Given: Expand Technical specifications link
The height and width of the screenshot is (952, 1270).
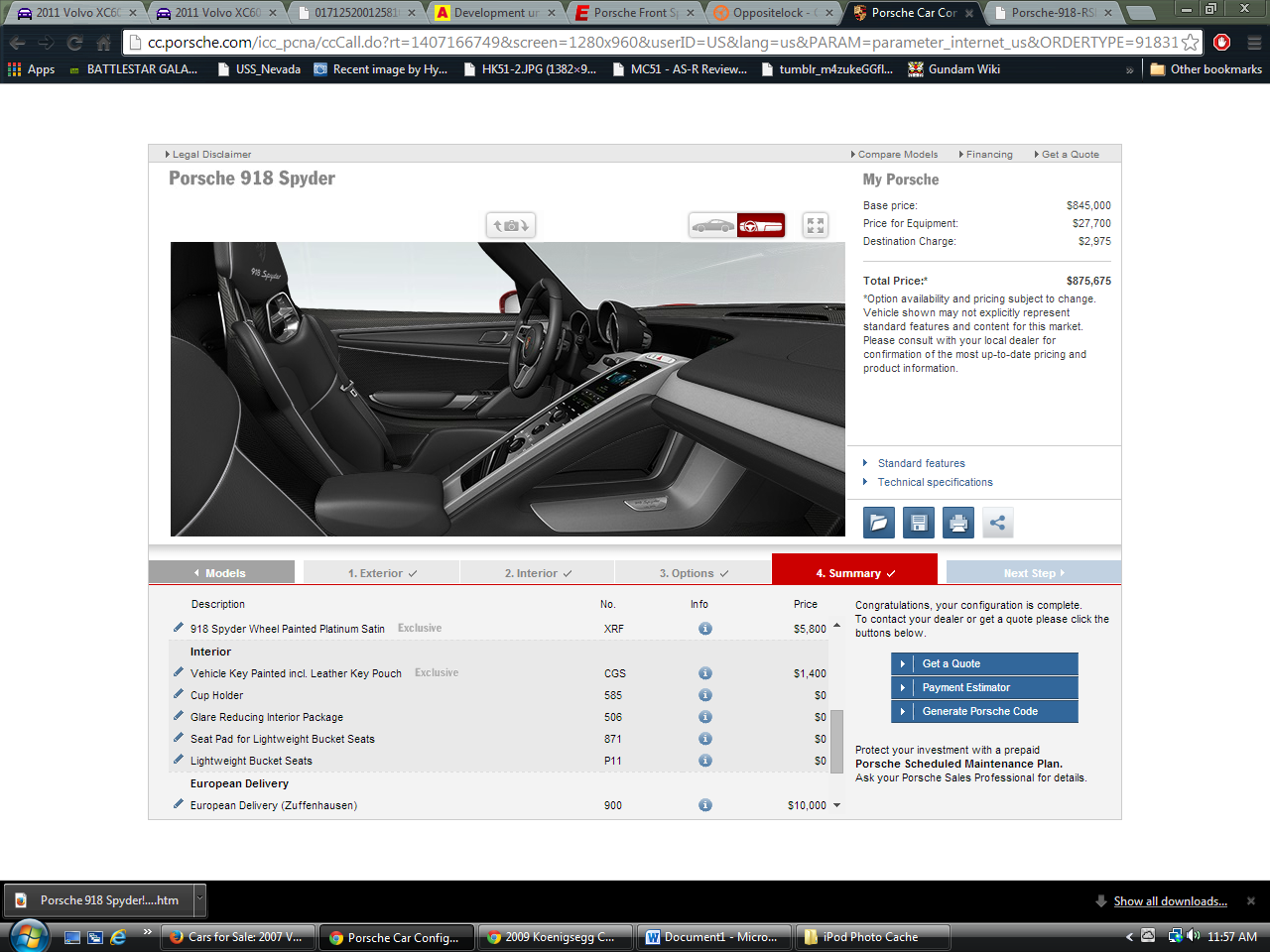Looking at the screenshot, I should [x=935, y=482].
